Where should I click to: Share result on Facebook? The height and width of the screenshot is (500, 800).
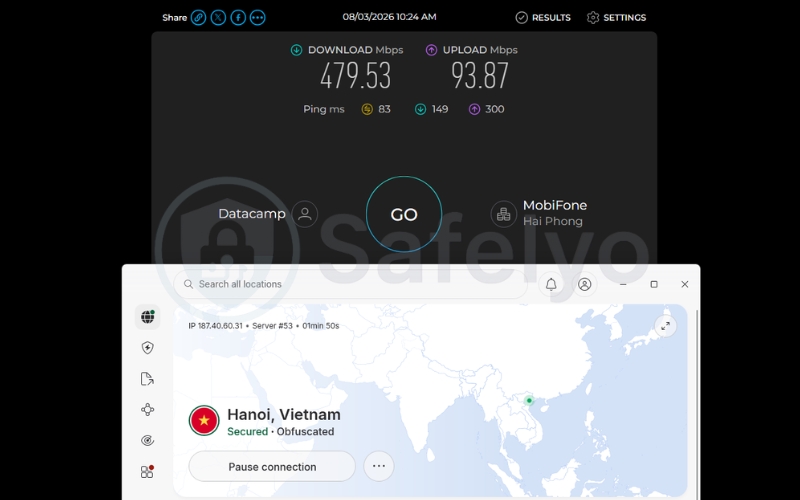238,17
